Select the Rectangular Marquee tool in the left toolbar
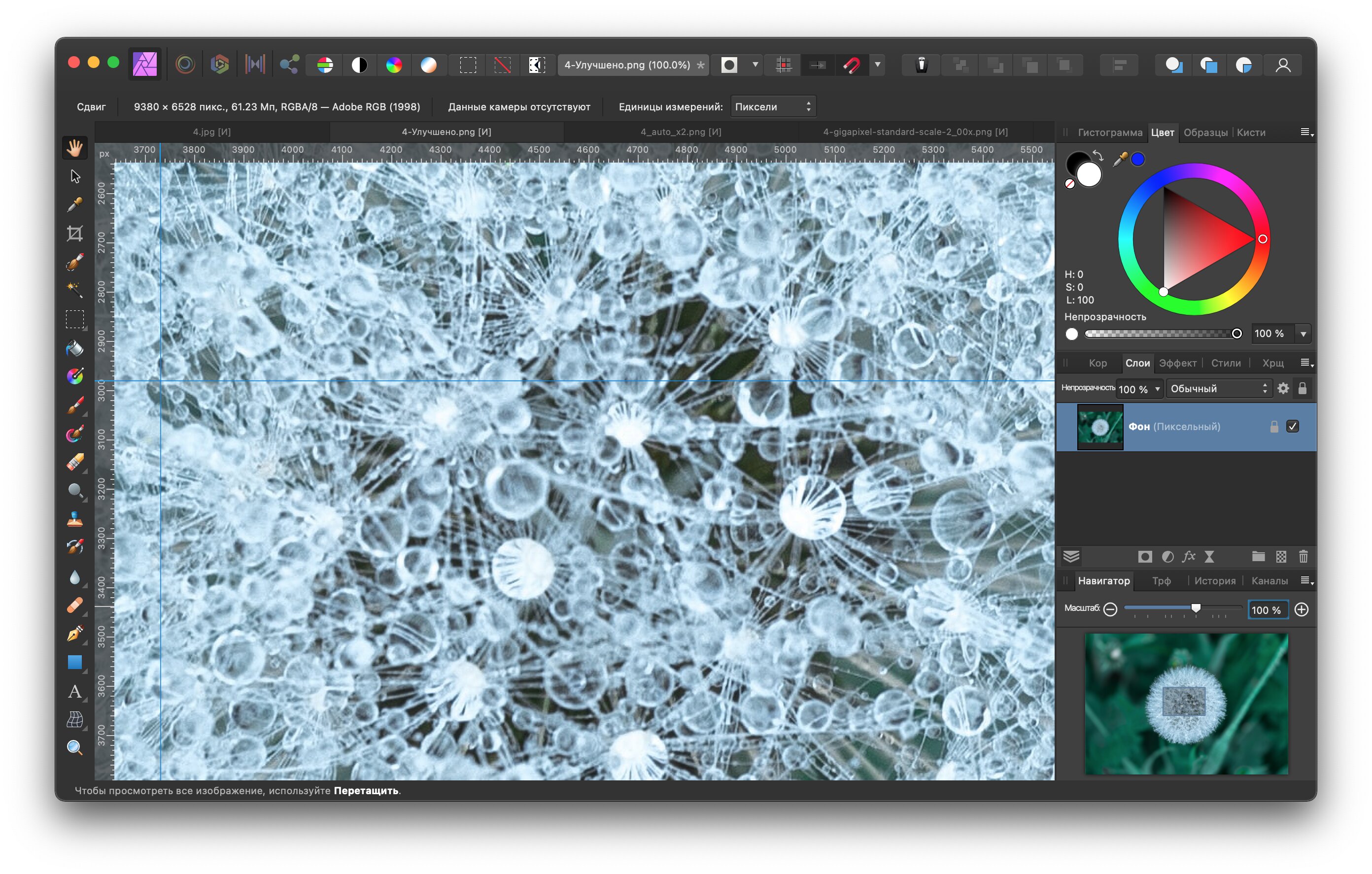This screenshot has height=874, width=1372. [74, 319]
